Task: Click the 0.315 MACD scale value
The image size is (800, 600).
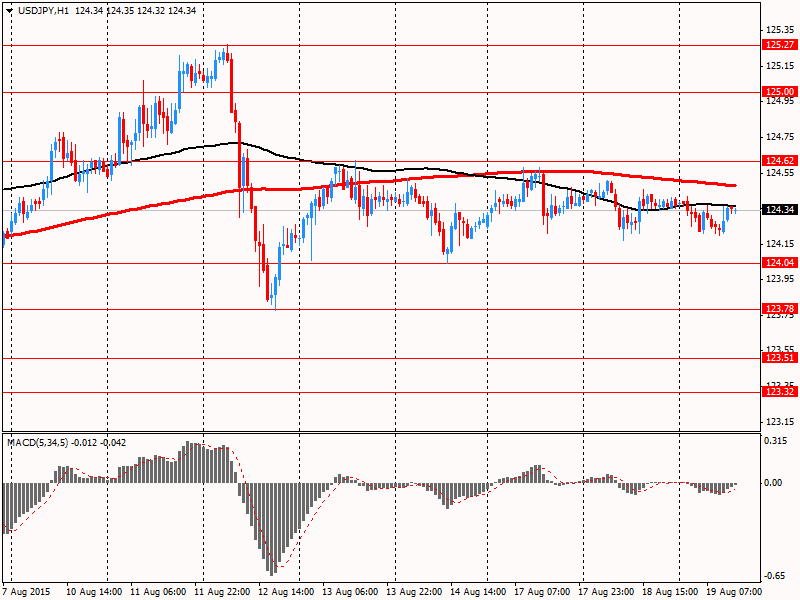Action: click(x=775, y=441)
